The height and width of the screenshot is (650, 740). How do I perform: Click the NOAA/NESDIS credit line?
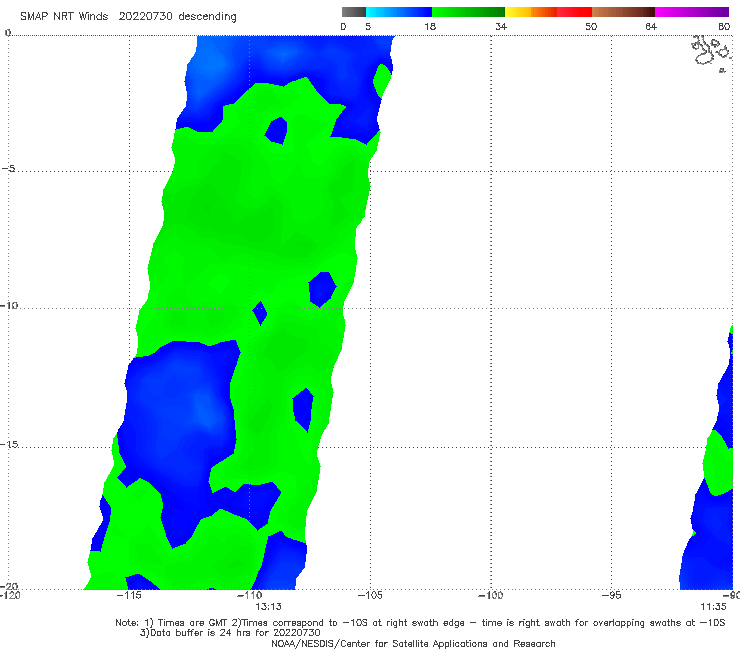(x=413, y=643)
